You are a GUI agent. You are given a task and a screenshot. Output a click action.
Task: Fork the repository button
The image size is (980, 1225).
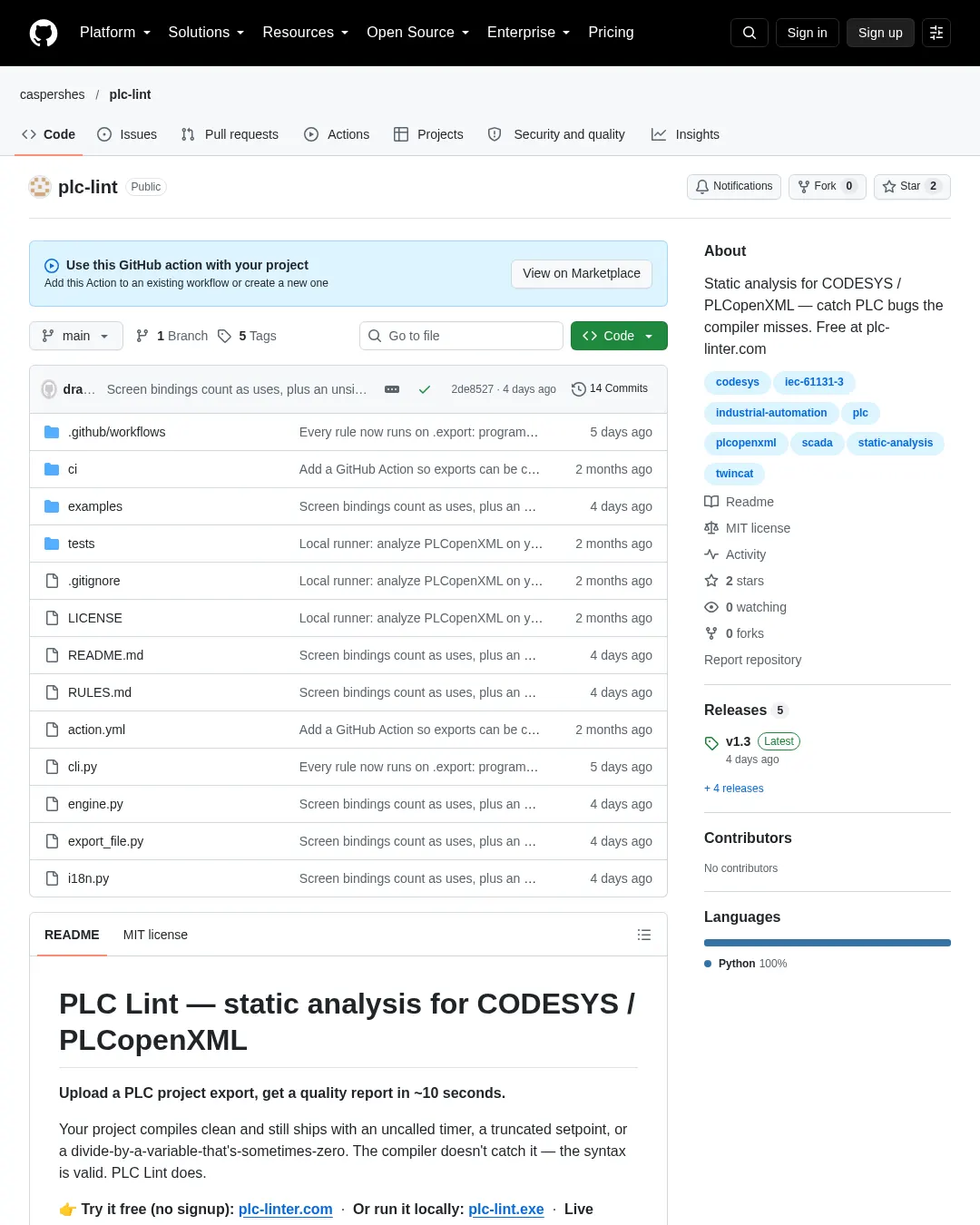pos(827,186)
